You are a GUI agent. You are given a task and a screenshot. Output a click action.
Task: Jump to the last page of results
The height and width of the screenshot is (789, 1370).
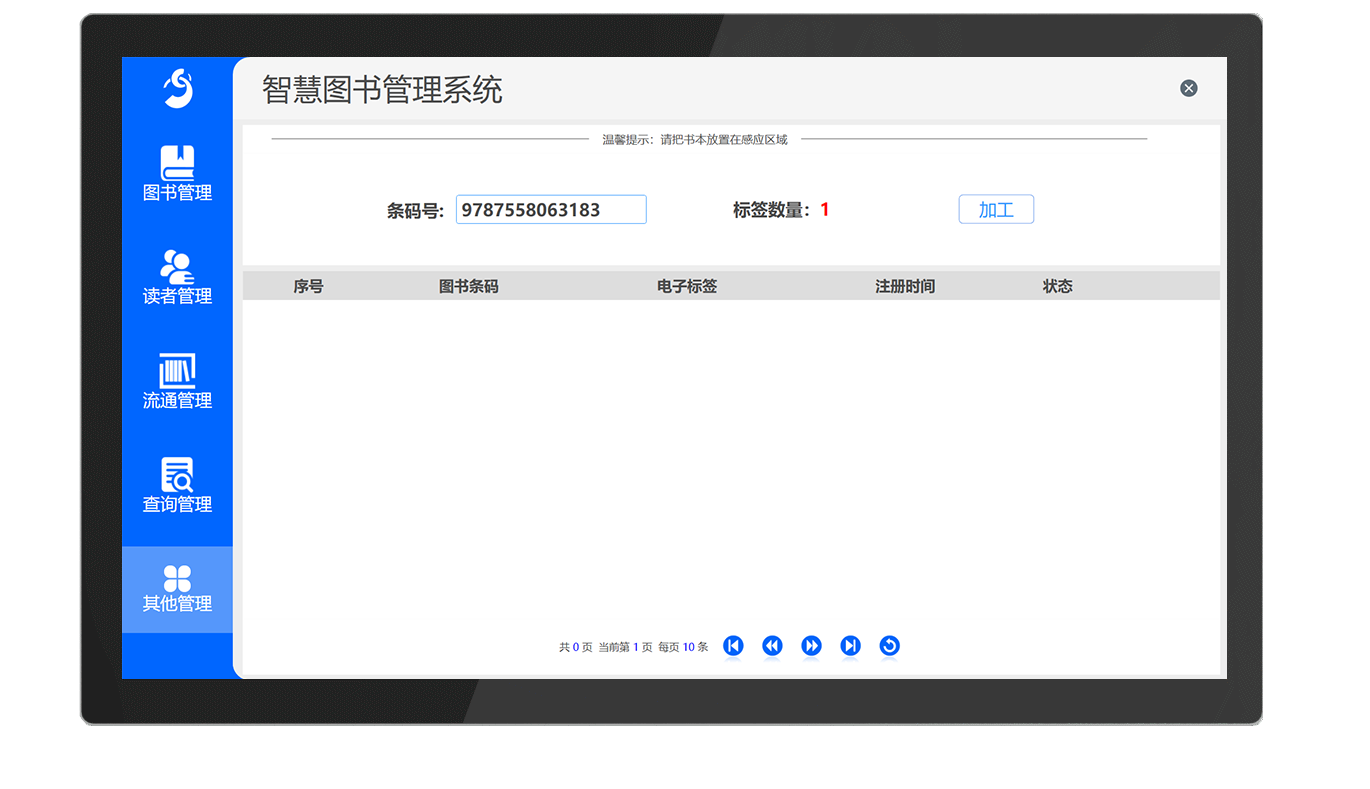pyautogui.click(x=850, y=646)
